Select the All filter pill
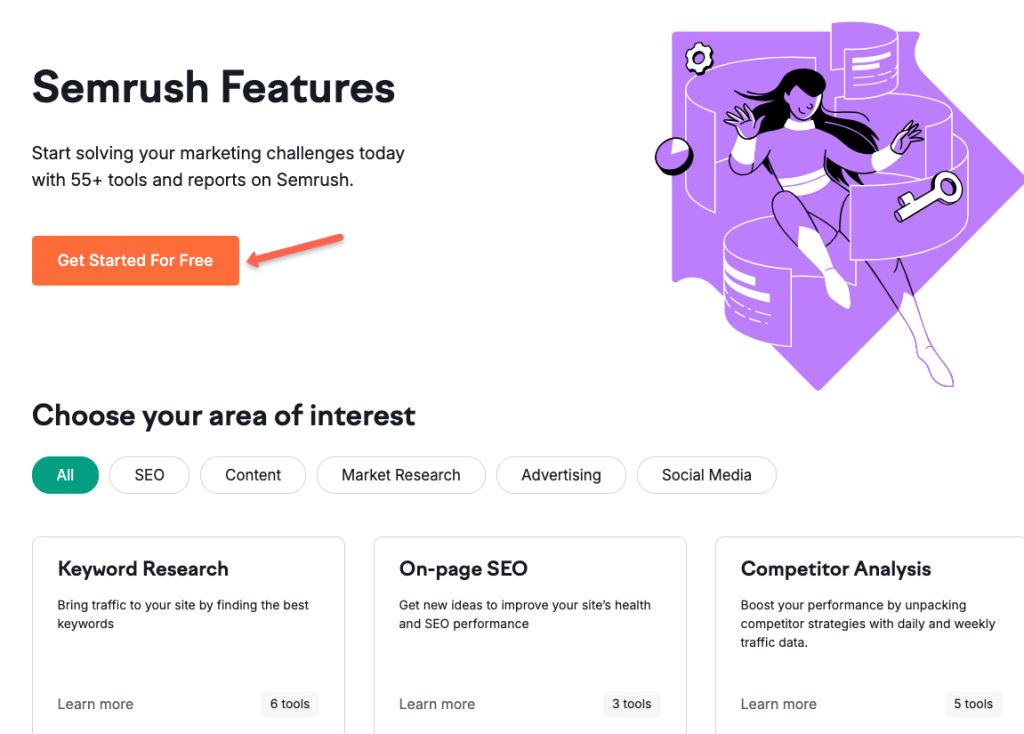The image size is (1024, 734). point(64,475)
